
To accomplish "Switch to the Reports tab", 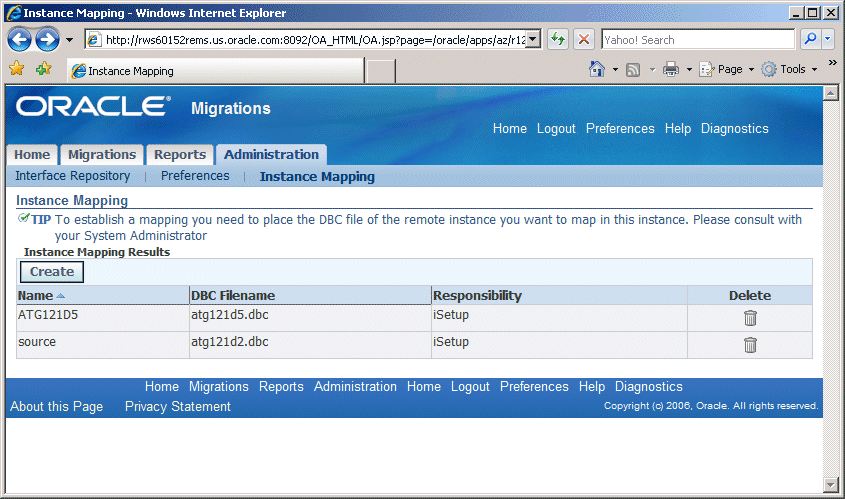I will tap(180, 155).
